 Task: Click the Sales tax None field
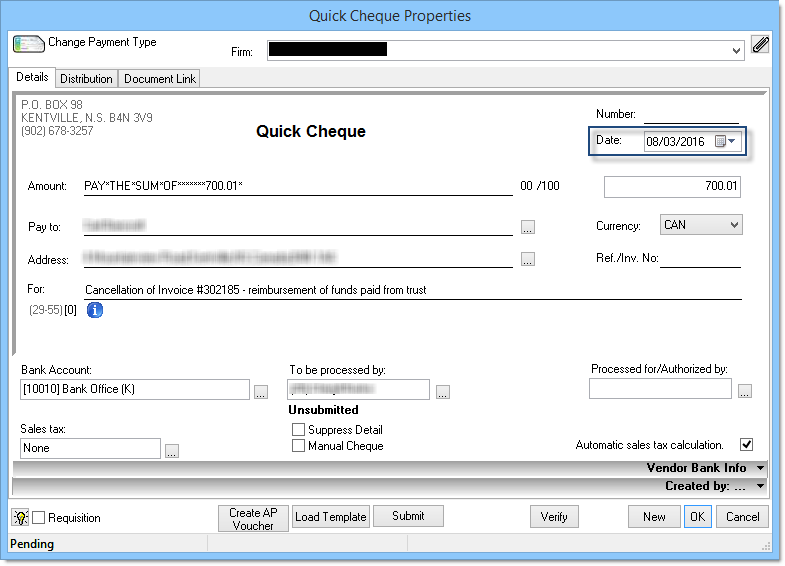pyautogui.click(x=90, y=448)
